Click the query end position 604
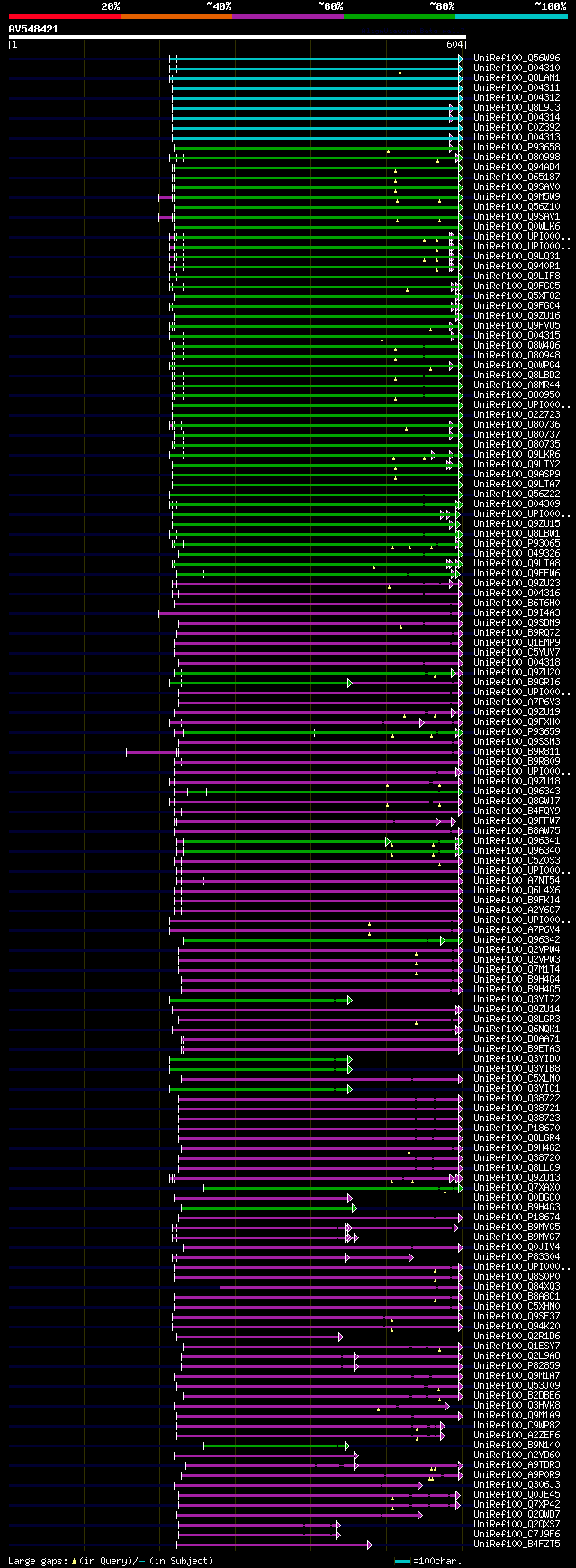The height and width of the screenshot is (1568, 576). click(454, 44)
